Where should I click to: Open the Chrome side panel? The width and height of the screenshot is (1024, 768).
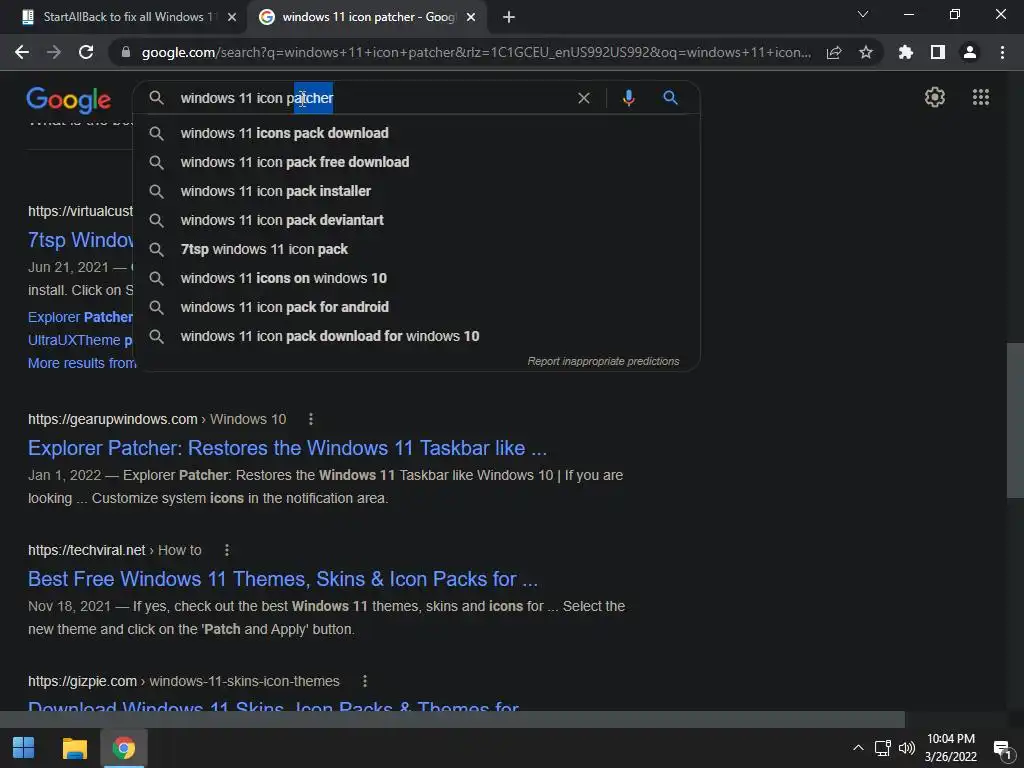click(x=938, y=52)
